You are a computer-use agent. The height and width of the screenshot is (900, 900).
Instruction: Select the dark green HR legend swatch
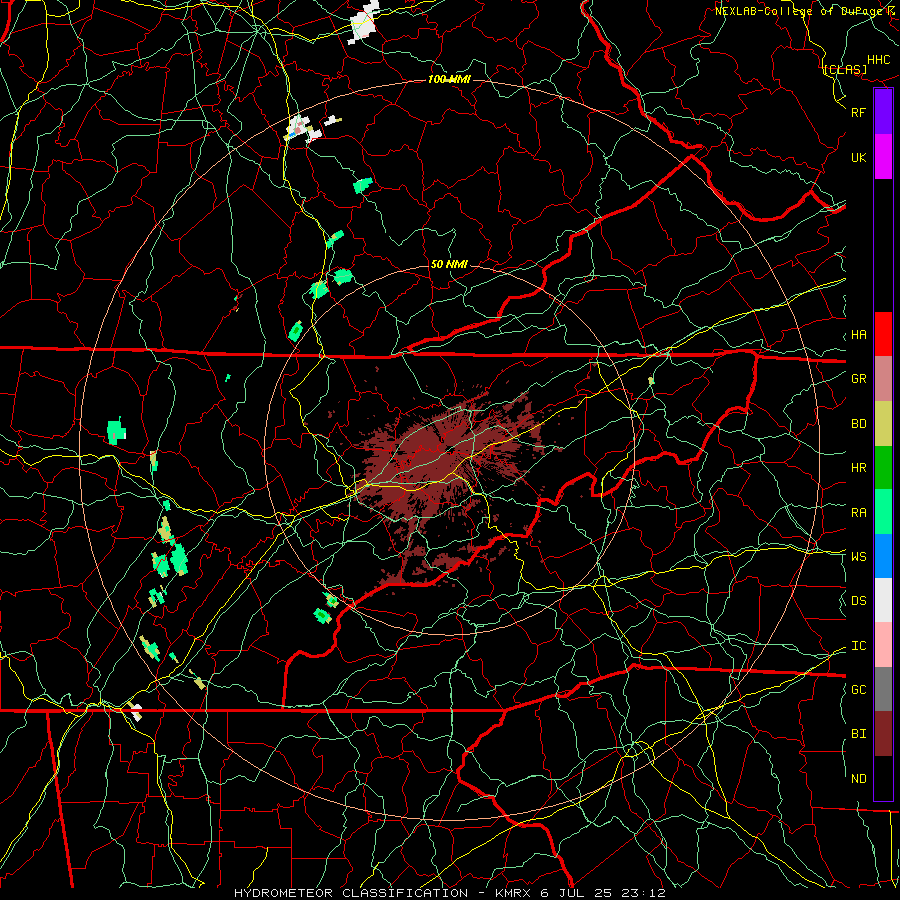click(x=883, y=468)
